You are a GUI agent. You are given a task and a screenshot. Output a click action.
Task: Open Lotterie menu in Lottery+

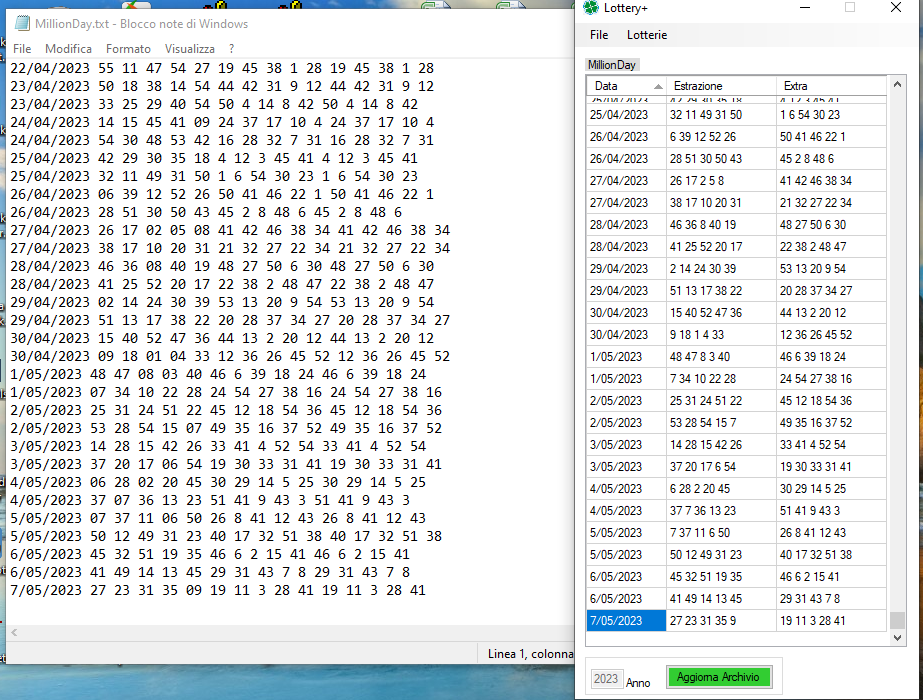647,35
